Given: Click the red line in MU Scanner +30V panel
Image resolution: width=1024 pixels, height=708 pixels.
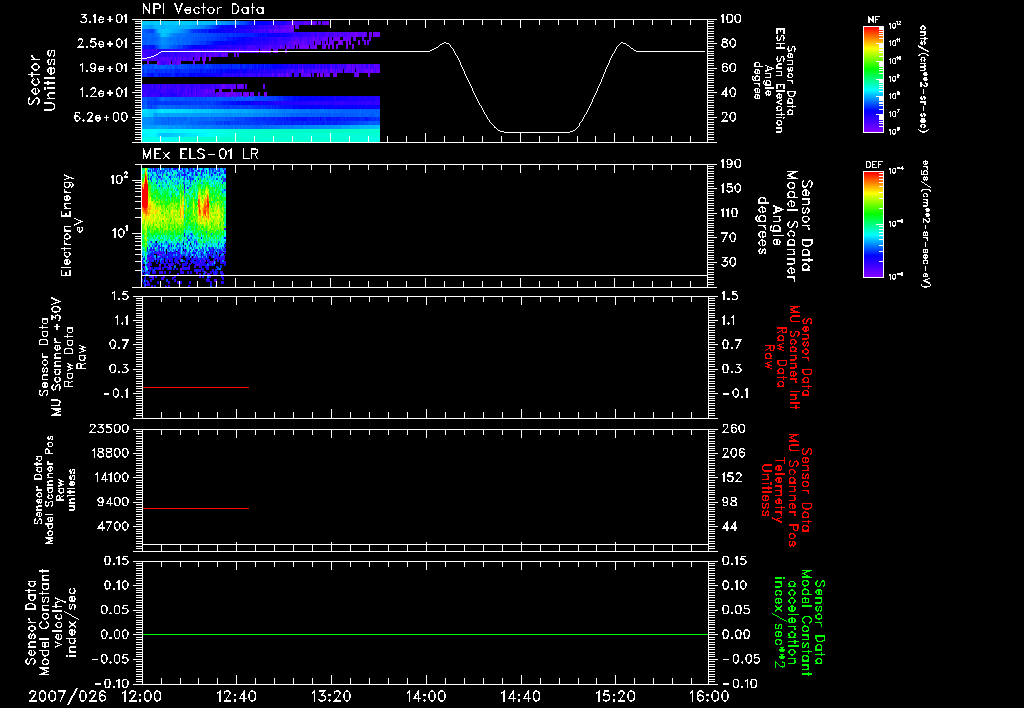Looking at the screenshot, I should (x=195, y=387).
